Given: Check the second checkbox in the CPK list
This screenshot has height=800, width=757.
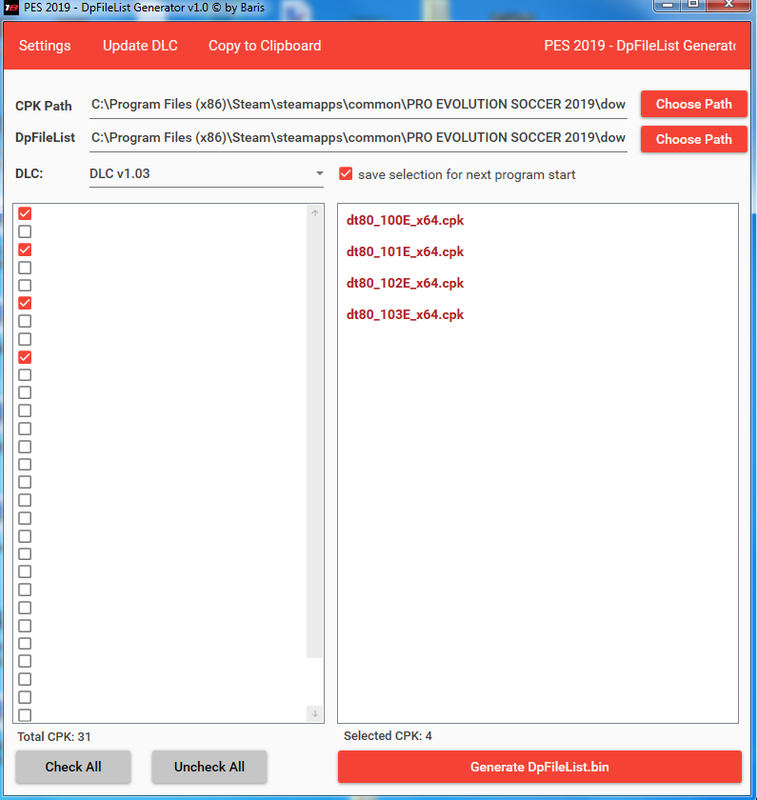Looking at the screenshot, I should click(x=24, y=232).
